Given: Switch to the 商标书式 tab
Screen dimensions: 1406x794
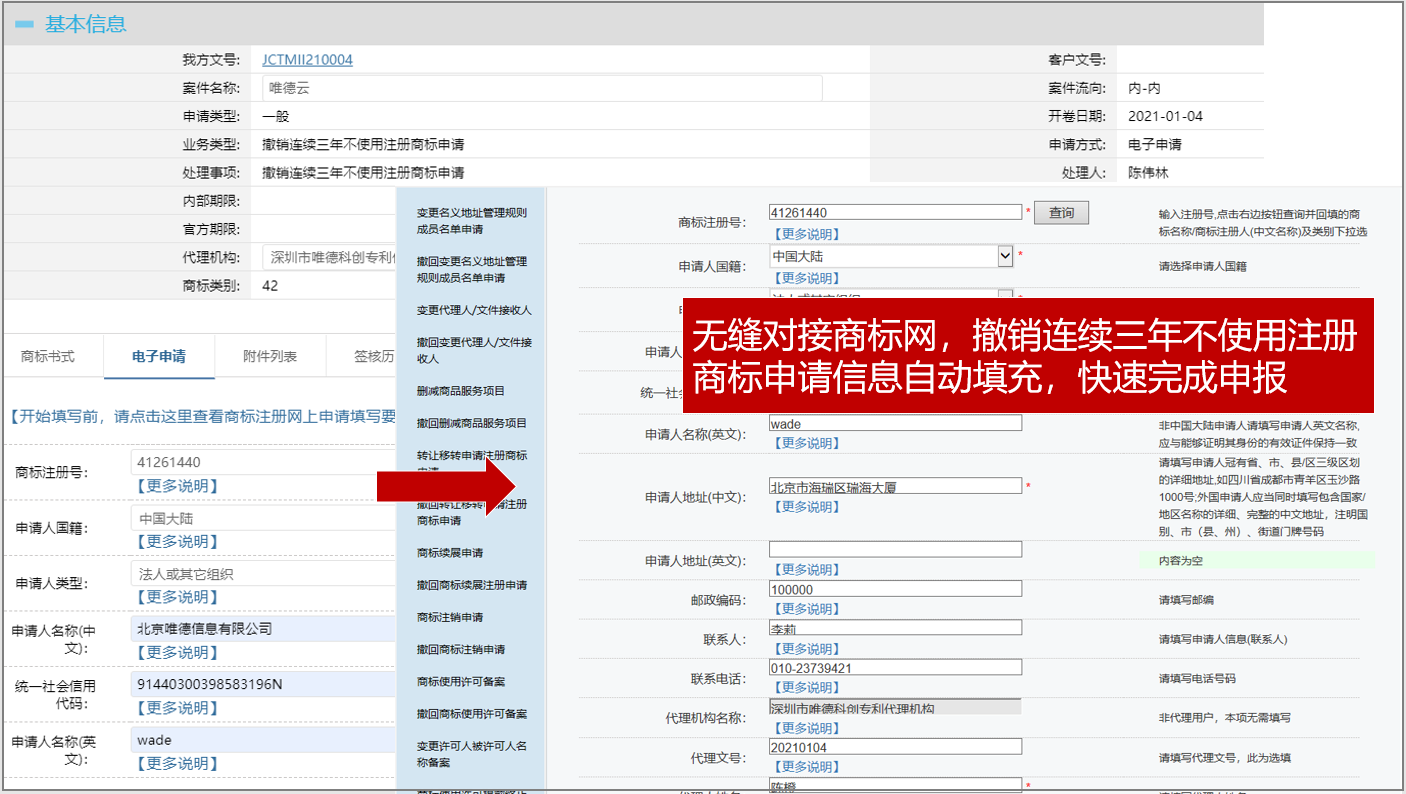Looking at the screenshot, I should point(48,356).
